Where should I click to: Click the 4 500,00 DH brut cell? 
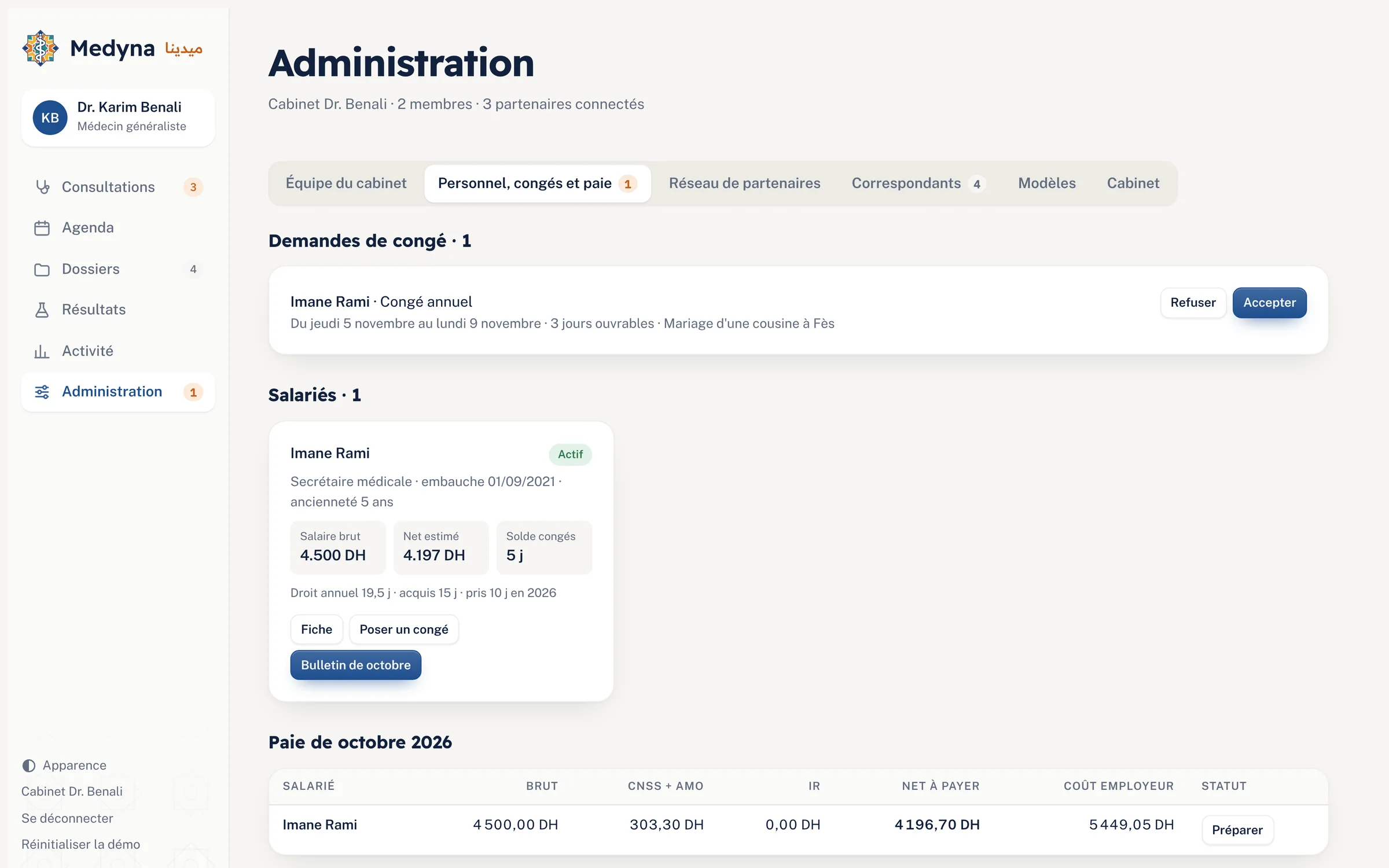tap(515, 825)
